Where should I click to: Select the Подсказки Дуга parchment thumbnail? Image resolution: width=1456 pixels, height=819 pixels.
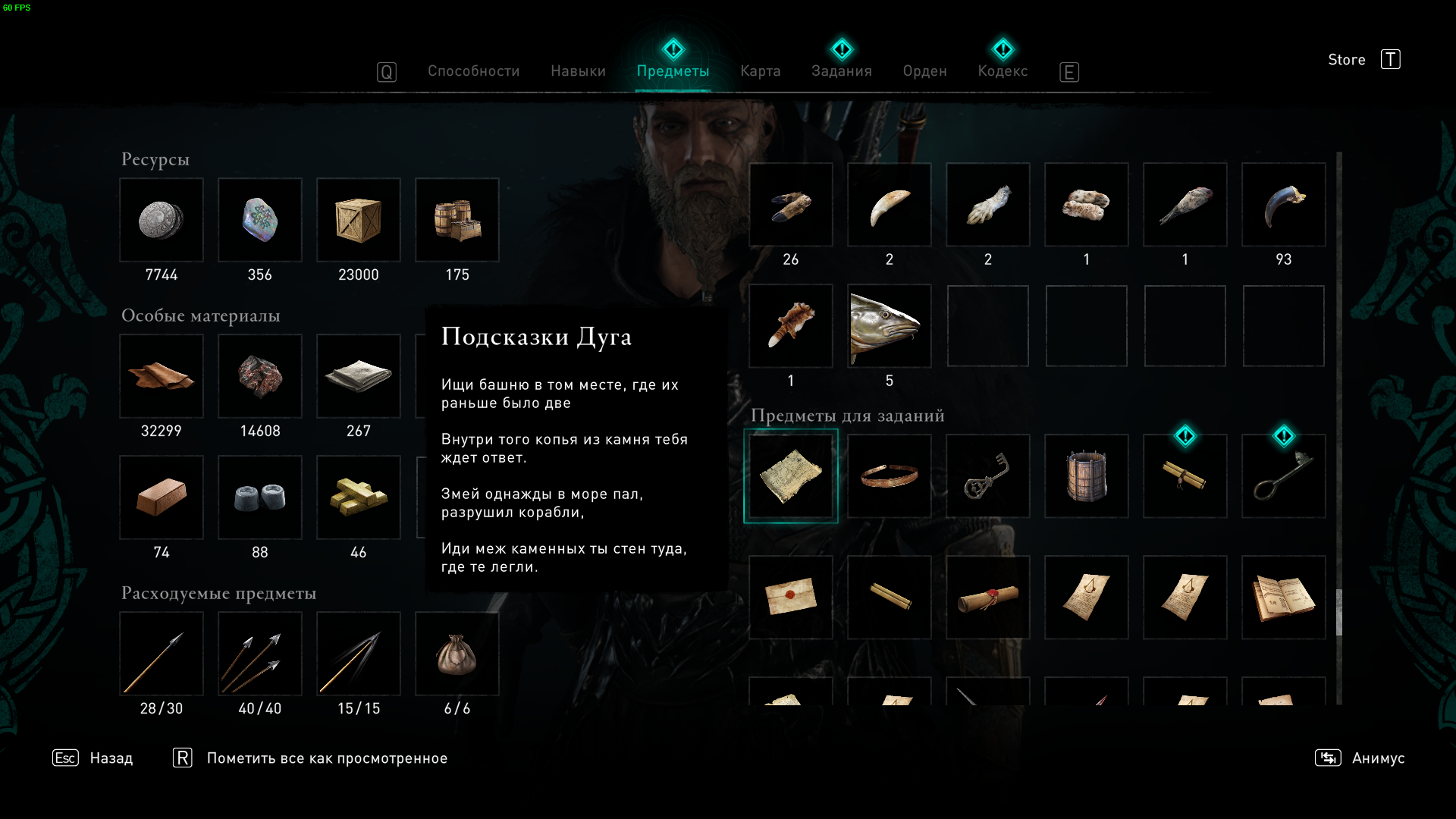click(x=791, y=476)
